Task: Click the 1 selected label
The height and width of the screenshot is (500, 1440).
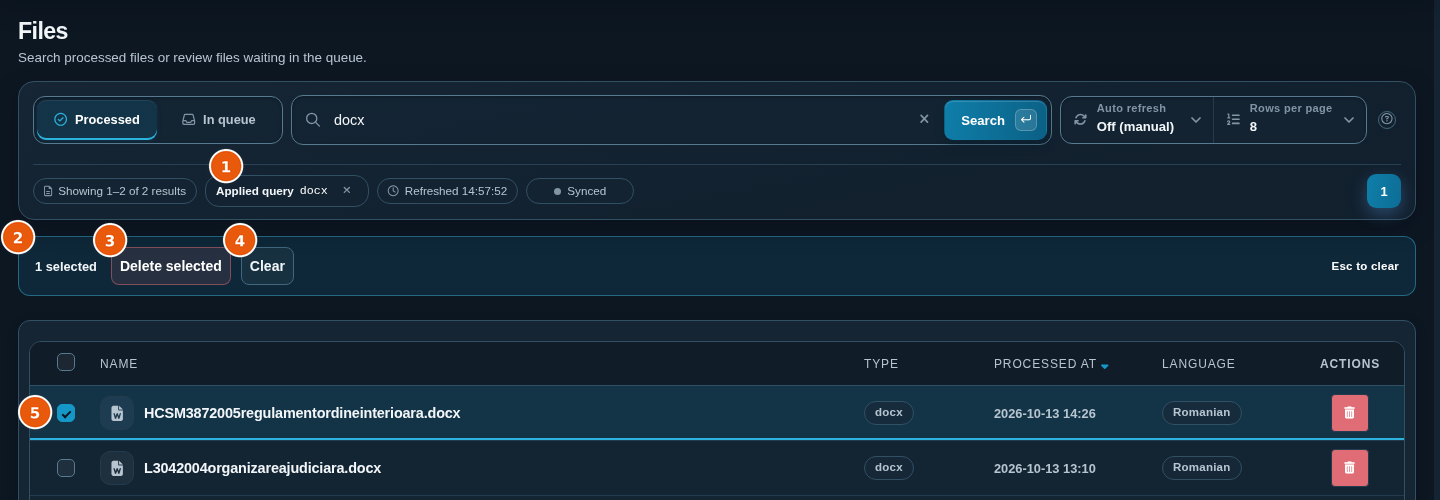Action: click(66, 267)
